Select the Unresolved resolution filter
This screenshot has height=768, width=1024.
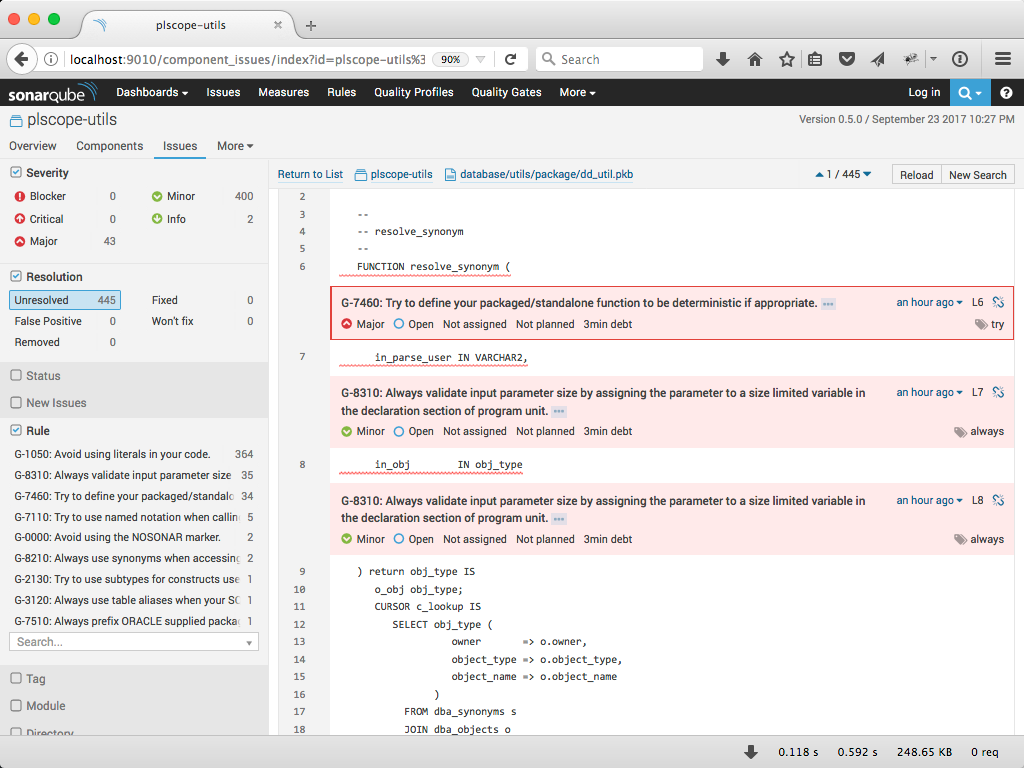tap(65, 300)
